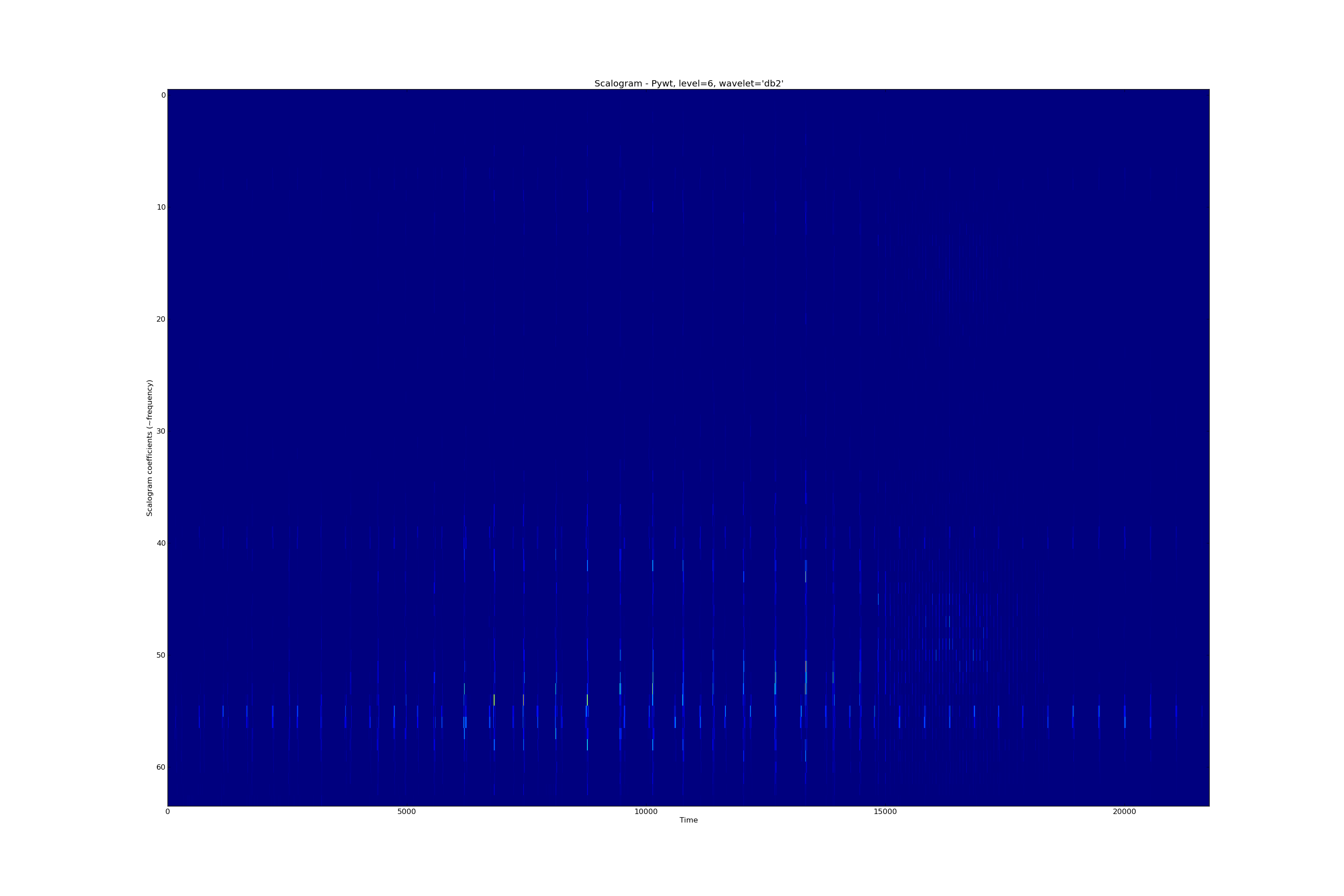Click the y-axis tick label 20
The width and height of the screenshot is (1344, 896).
161,319
